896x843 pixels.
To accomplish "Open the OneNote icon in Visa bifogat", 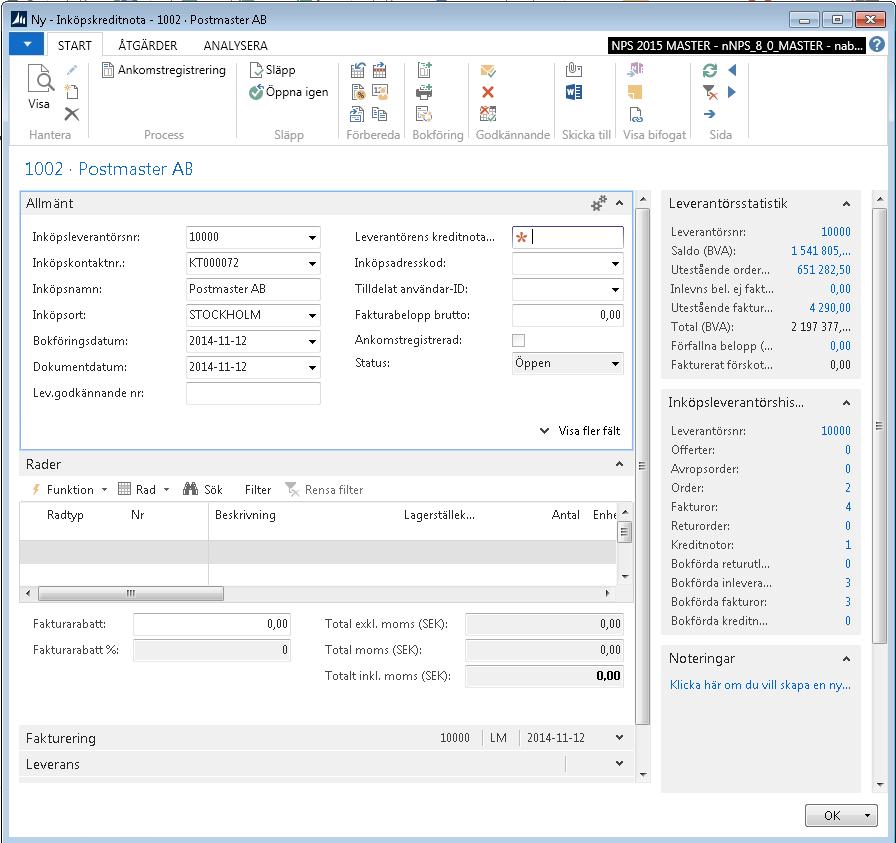I will coord(635,70).
